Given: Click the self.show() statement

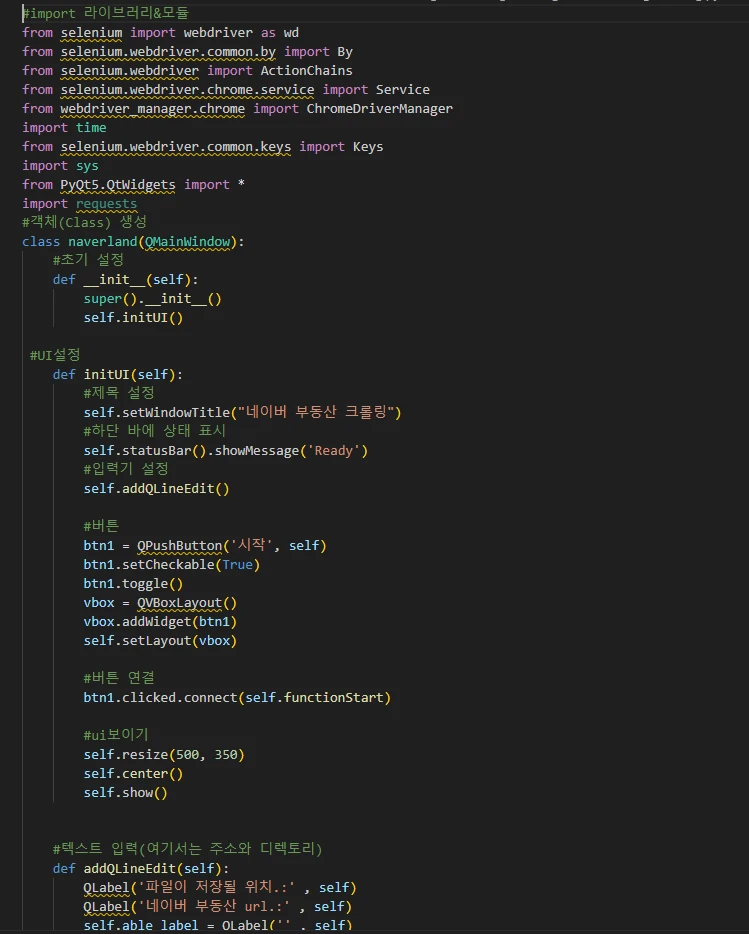Looking at the screenshot, I should coord(125,792).
